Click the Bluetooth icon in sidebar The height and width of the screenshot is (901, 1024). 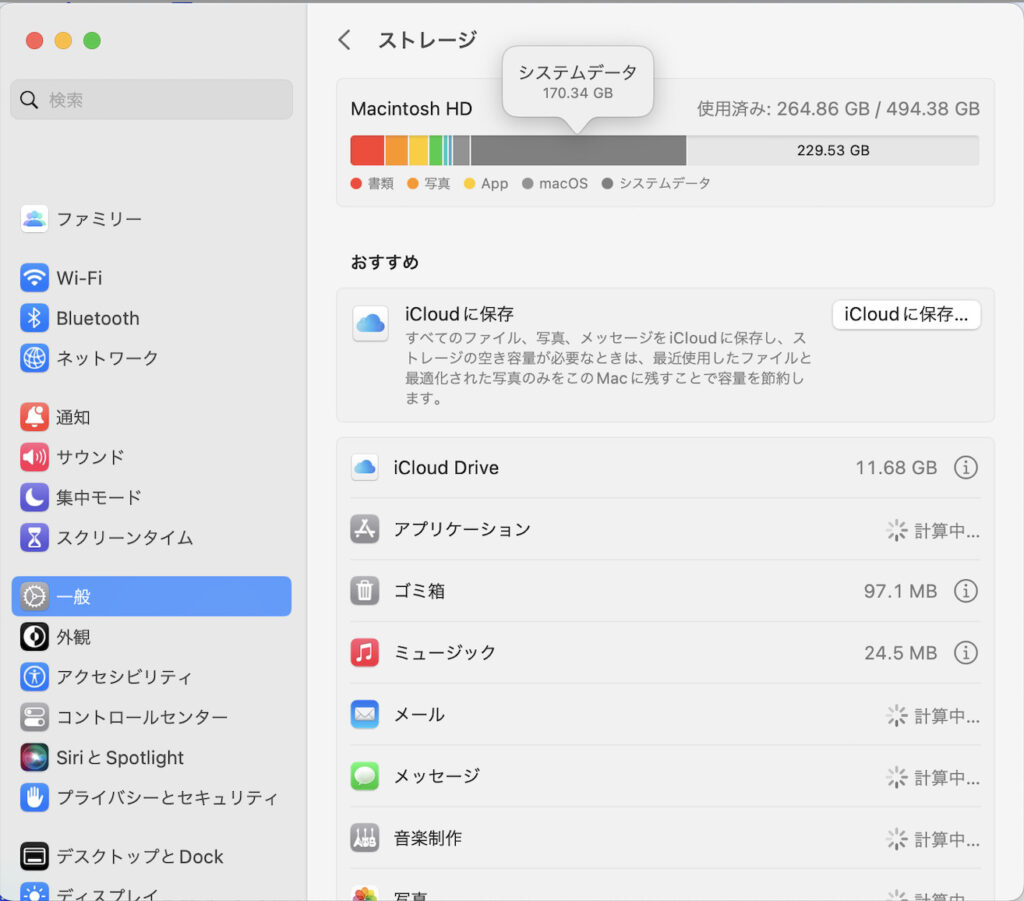(x=34, y=318)
